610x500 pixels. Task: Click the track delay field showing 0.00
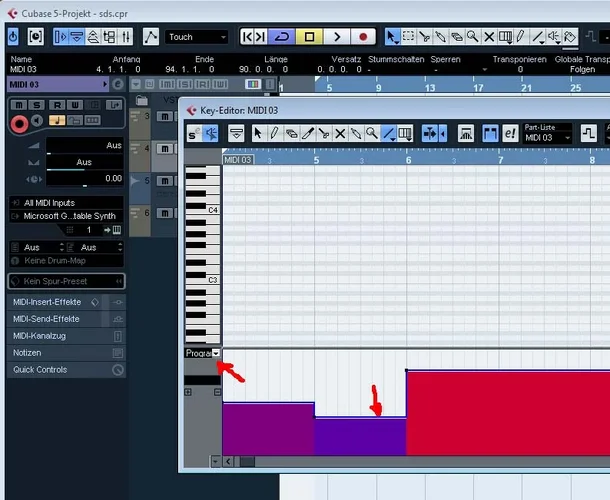(x=84, y=179)
